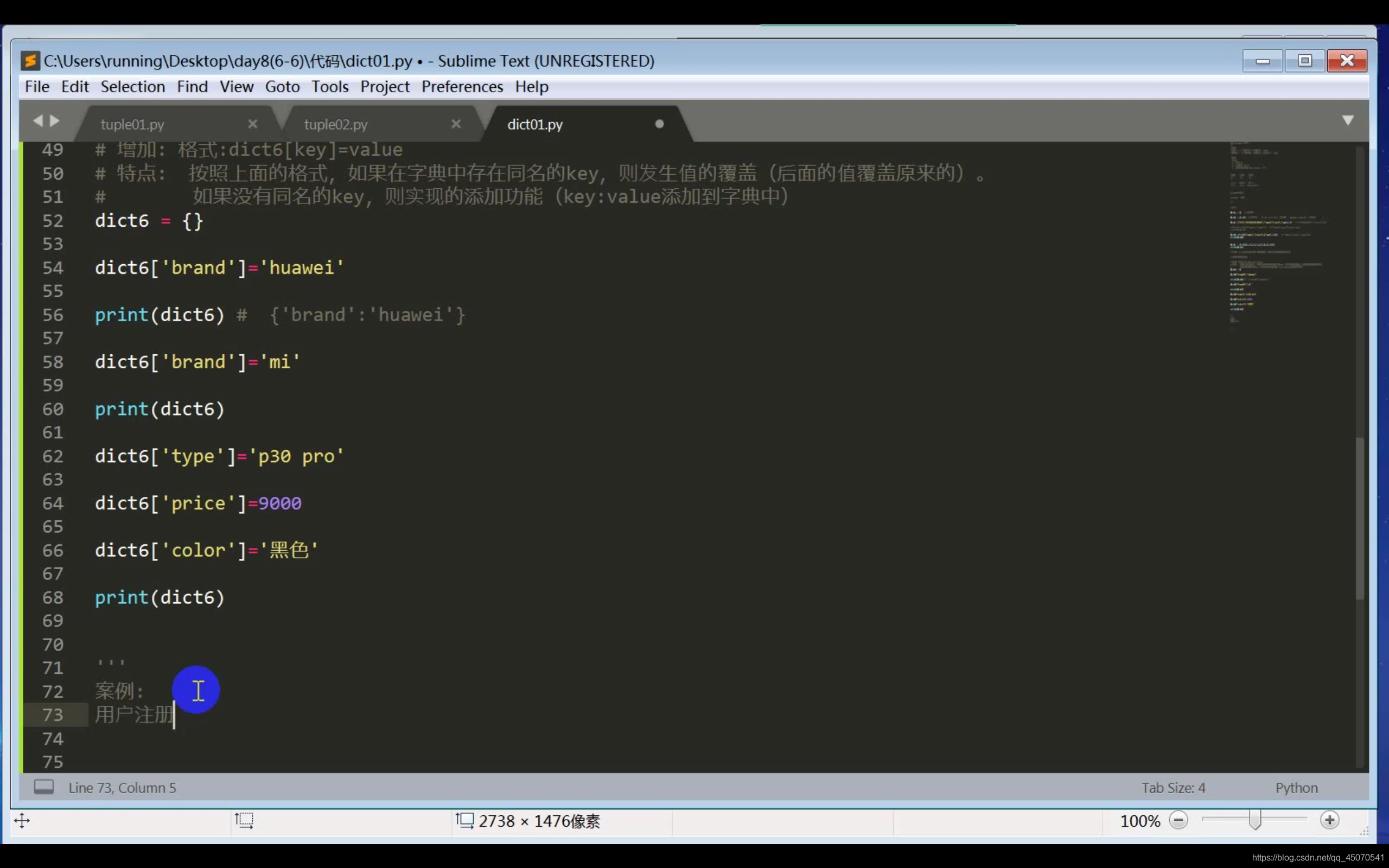Click the zoom level slider handle
This screenshot has width=1389, height=868.
(x=1256, y=820)
